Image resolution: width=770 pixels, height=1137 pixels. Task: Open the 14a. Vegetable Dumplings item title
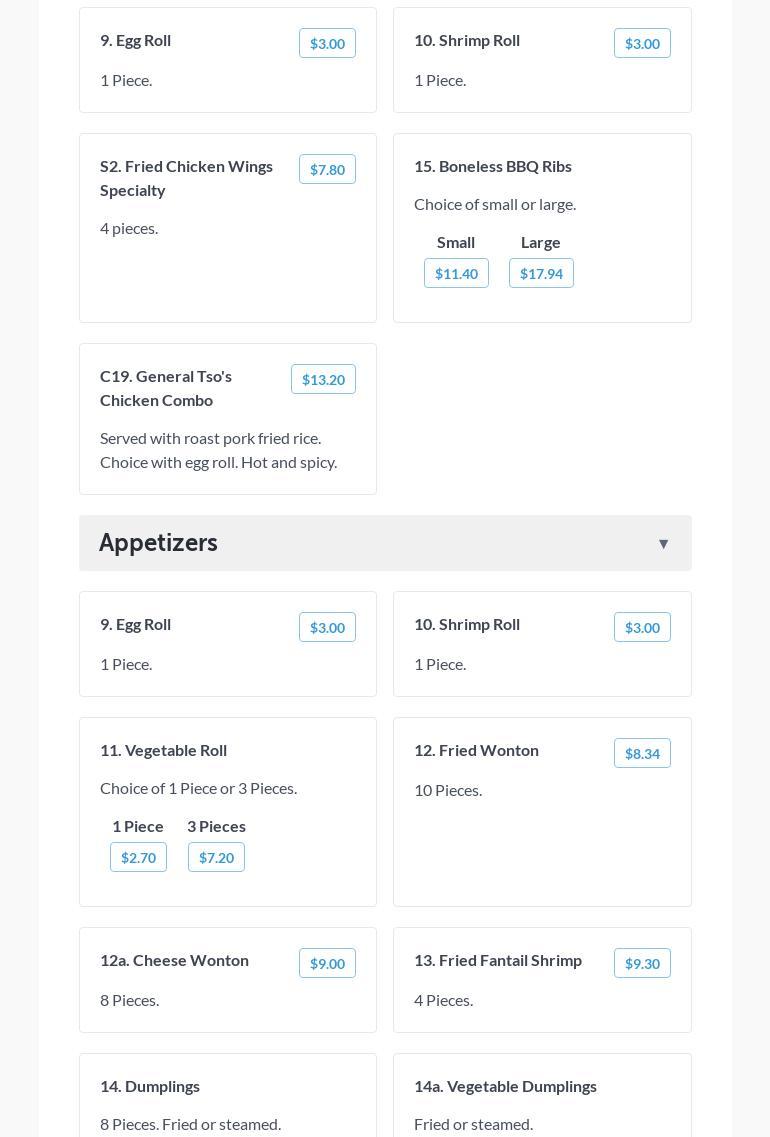[505, 1086]
